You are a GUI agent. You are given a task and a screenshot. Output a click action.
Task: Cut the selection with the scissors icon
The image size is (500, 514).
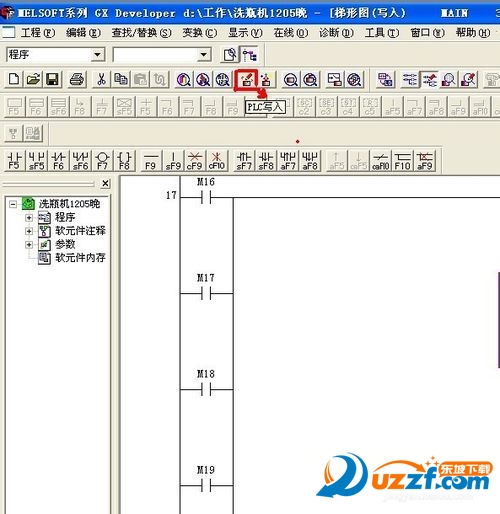point(101,80)
